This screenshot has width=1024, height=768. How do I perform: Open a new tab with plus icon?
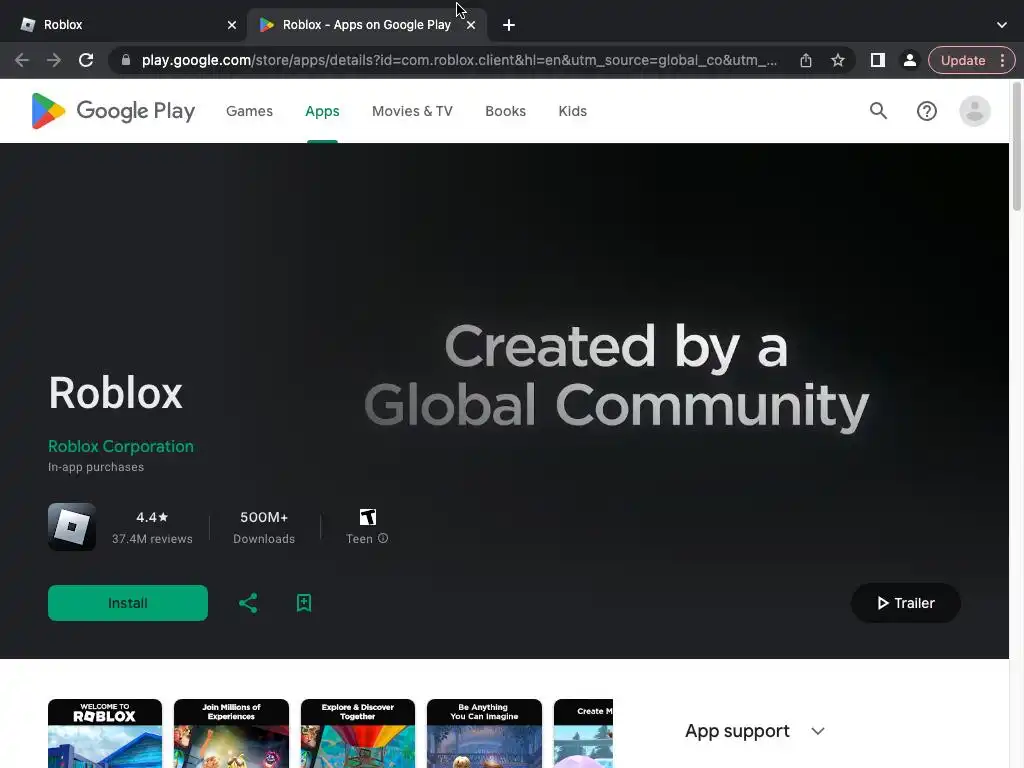pyautogui.click(x=509, y=25)
